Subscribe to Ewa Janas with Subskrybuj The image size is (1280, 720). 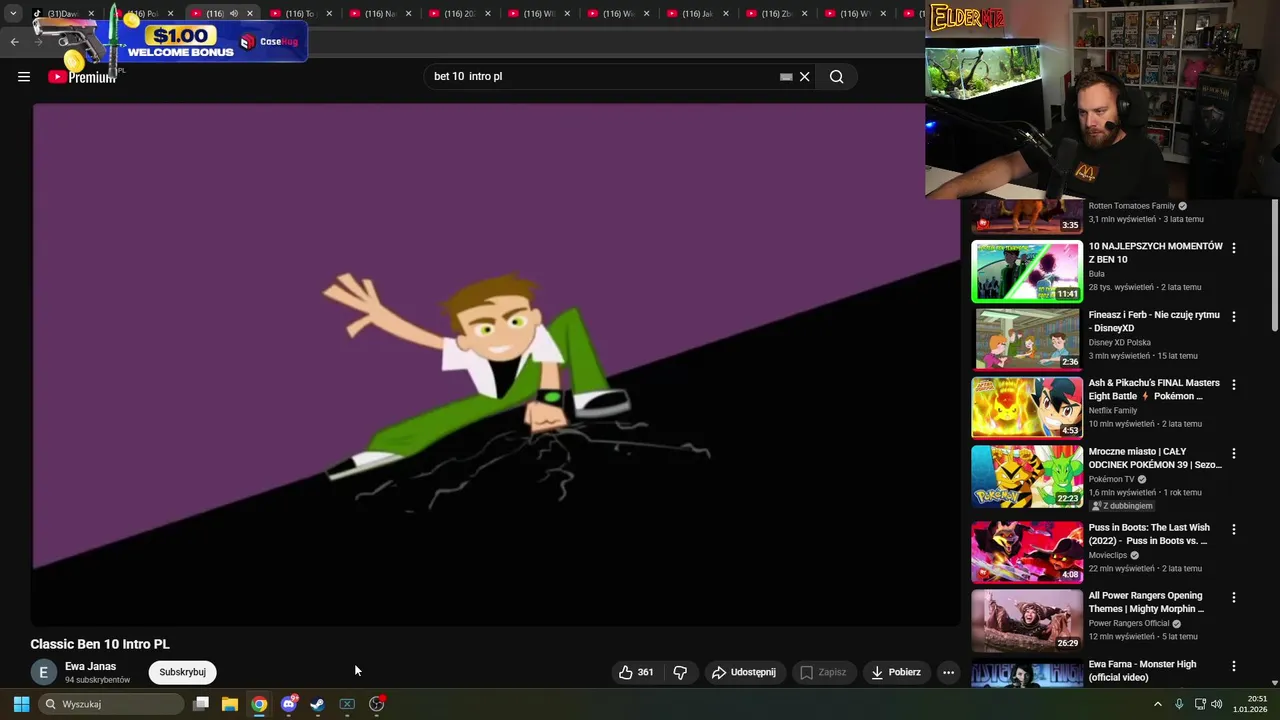click(x=182, y=672)
